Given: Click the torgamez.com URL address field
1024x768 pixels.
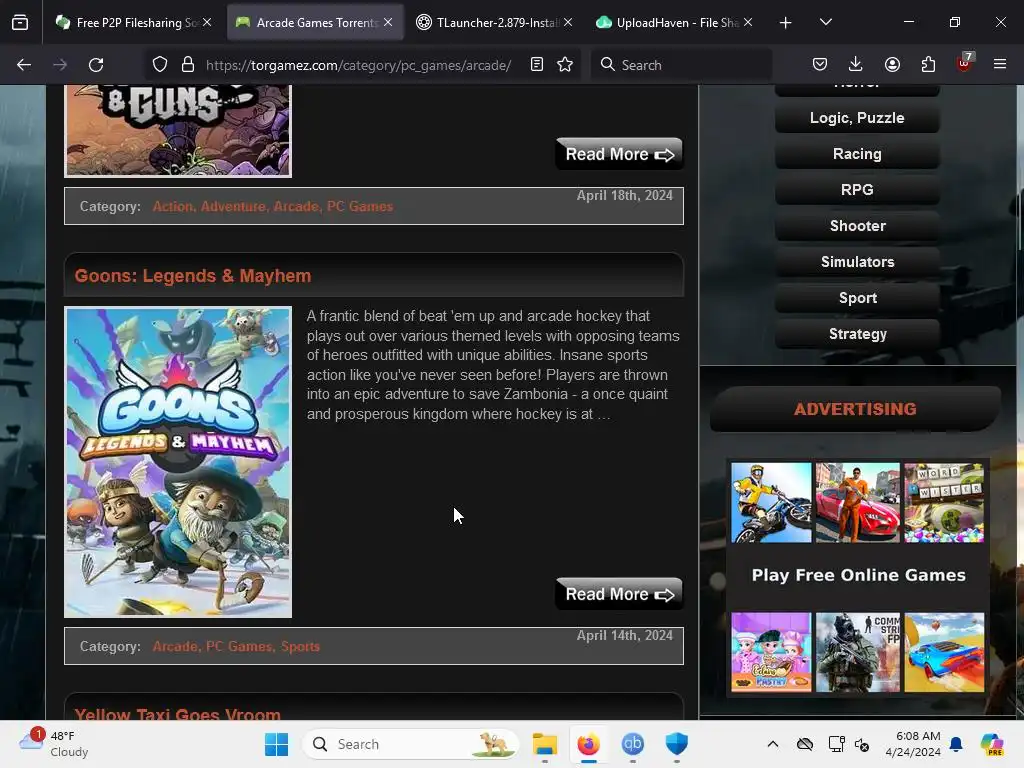Looking at the screenshot, I should (359, 65).
